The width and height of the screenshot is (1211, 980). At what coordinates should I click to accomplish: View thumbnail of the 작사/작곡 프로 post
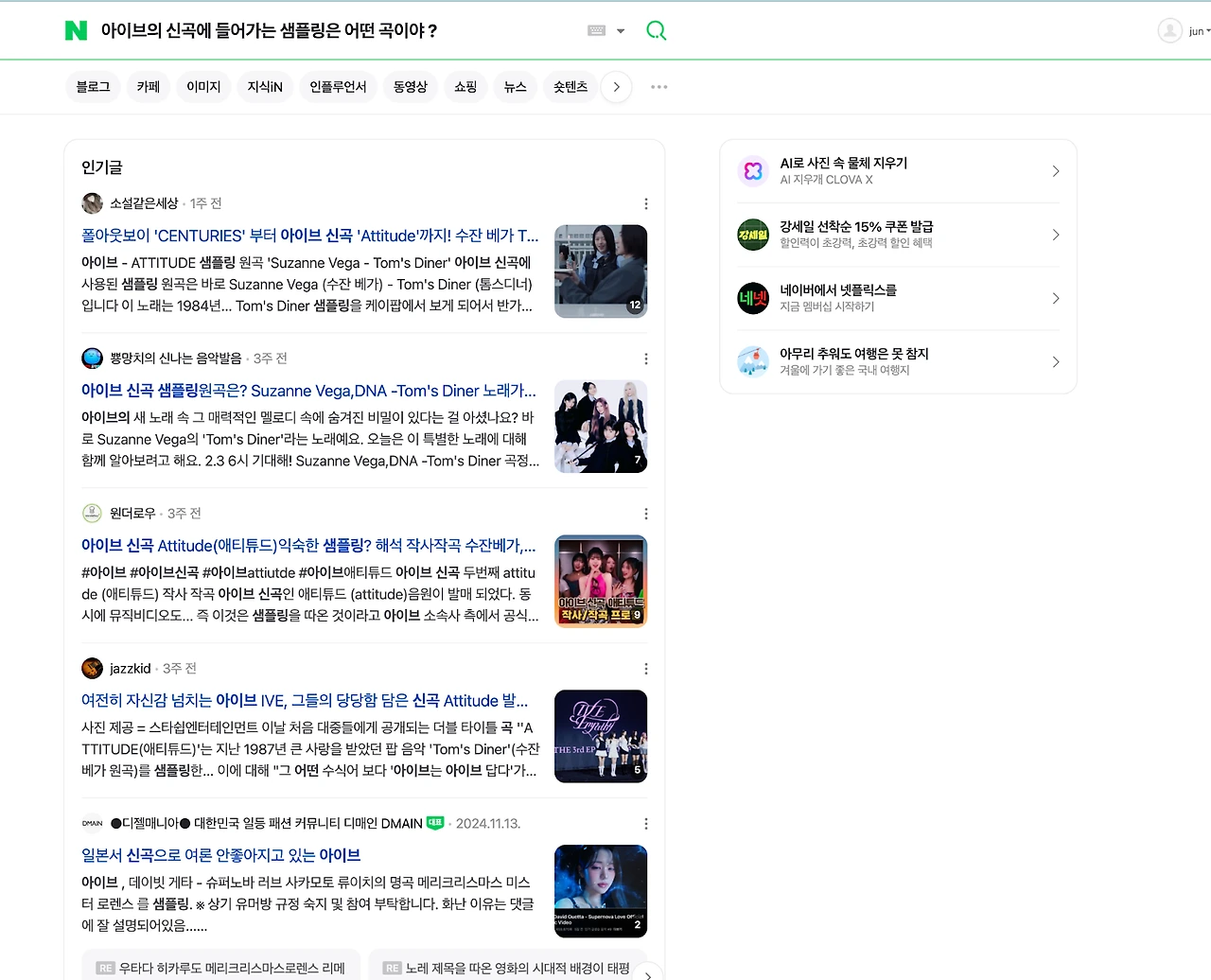pos(601,582)
